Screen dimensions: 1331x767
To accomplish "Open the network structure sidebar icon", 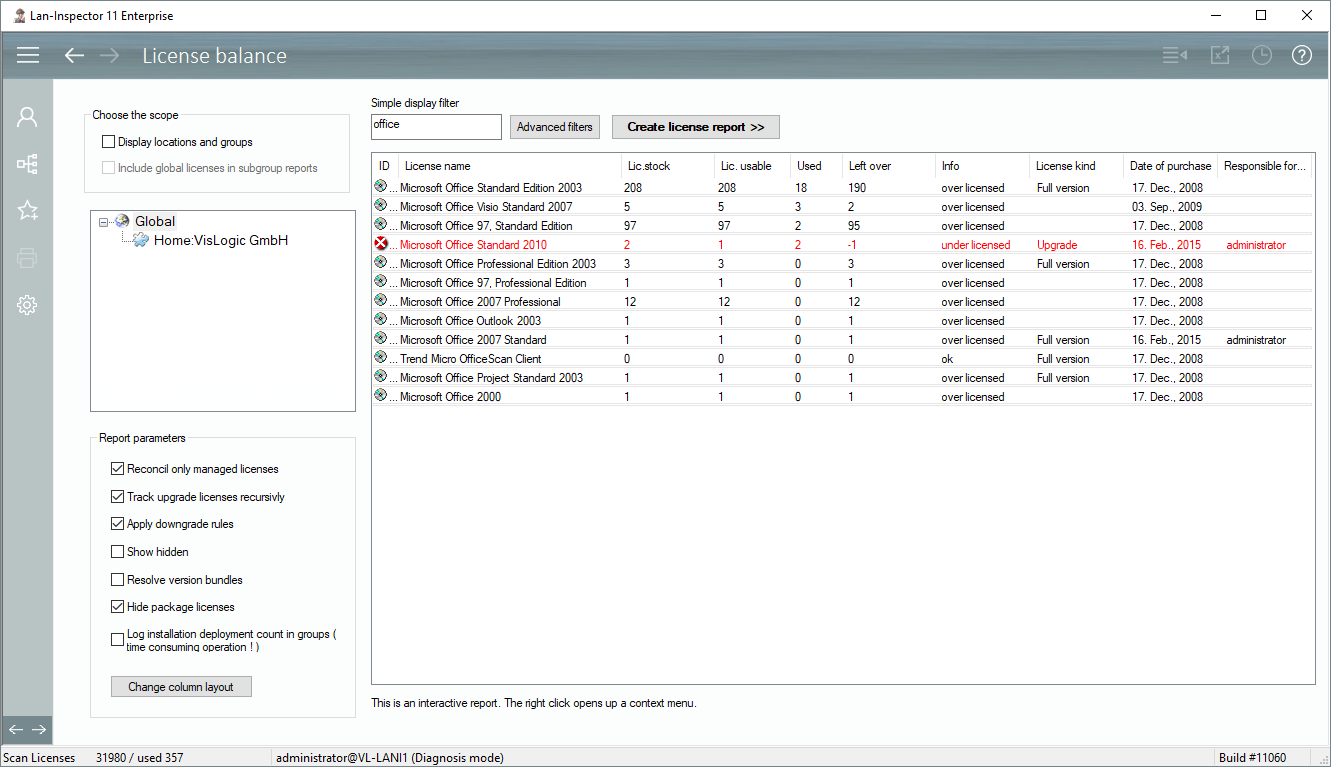I will [27, 164].
